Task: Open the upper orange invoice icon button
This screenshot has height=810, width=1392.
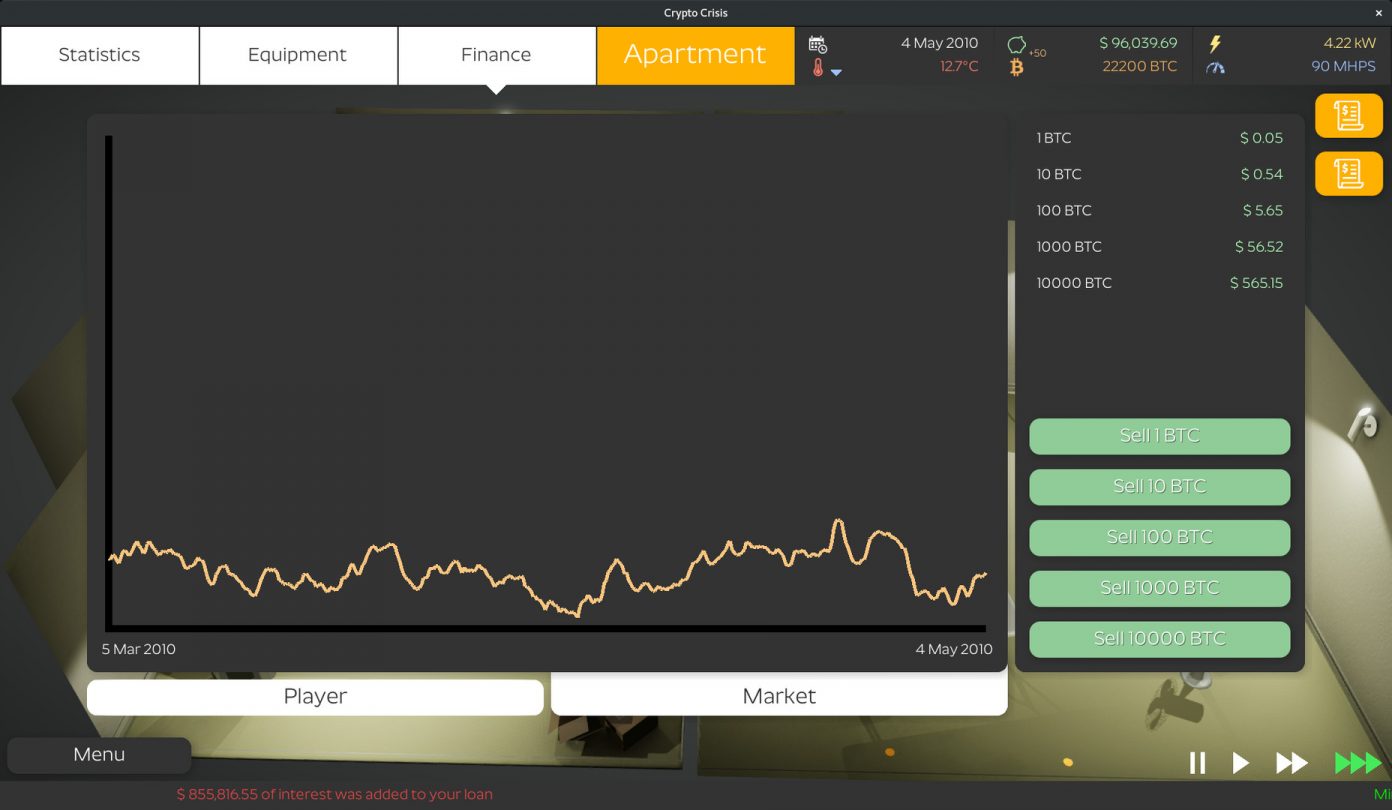Action: click(1348, 116)
